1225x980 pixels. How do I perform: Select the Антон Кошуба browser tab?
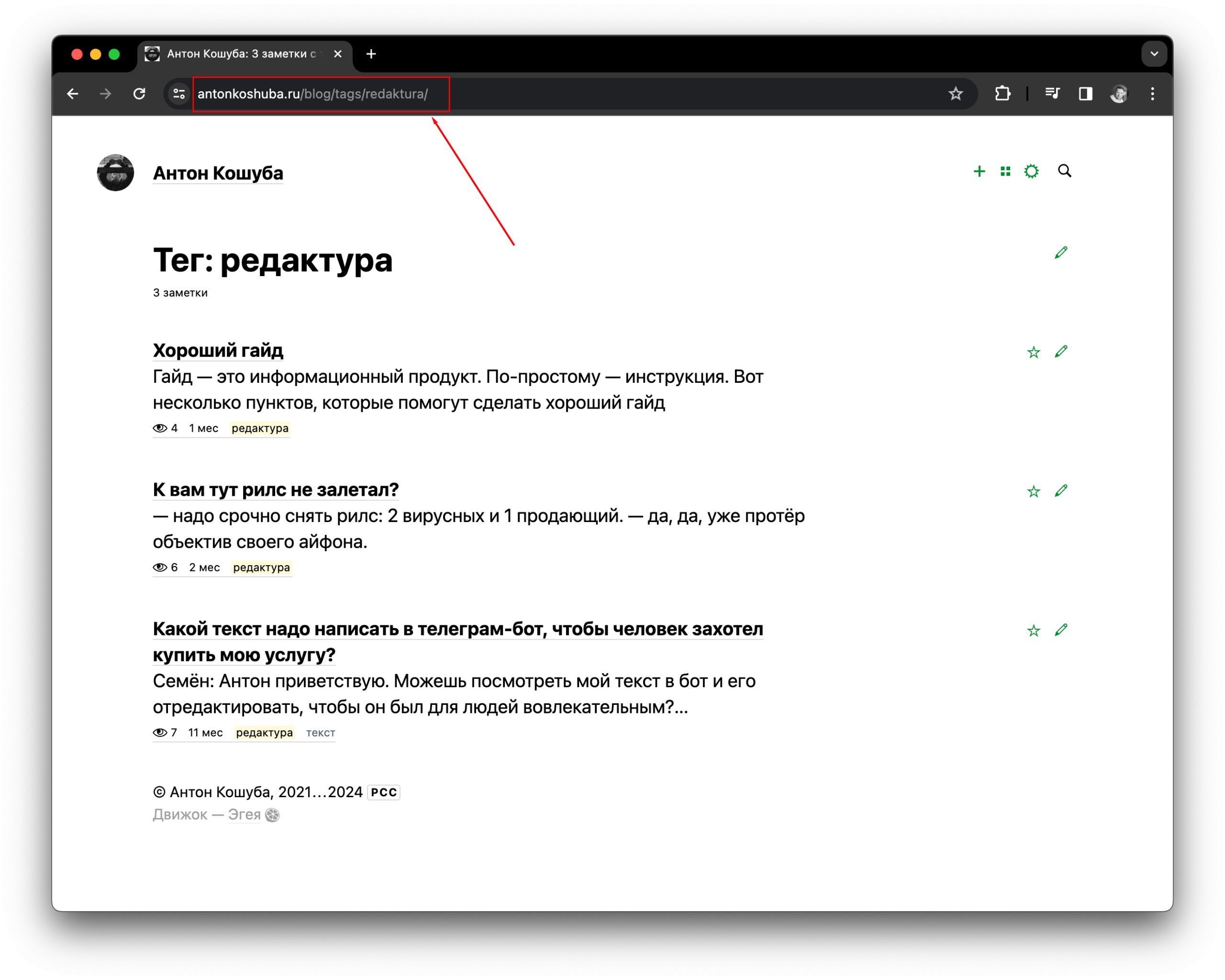245,54
